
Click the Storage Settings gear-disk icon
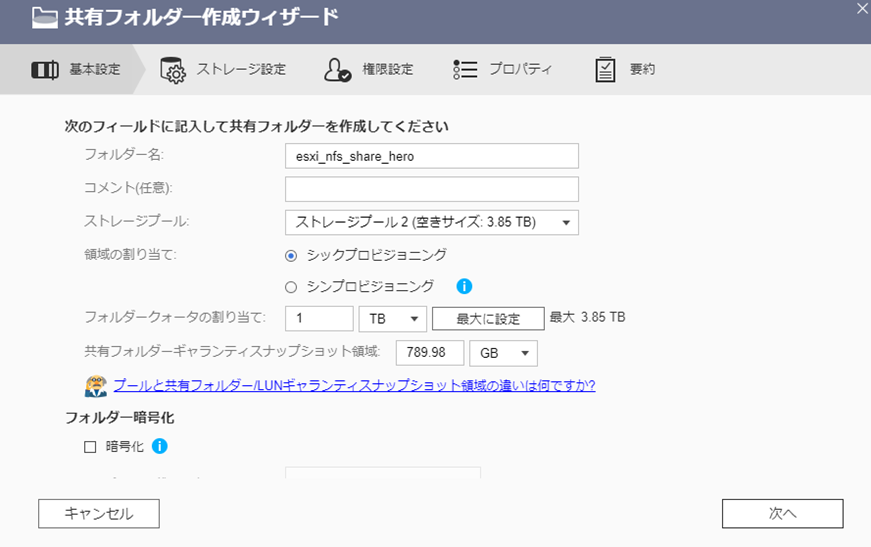coord(173,70)
